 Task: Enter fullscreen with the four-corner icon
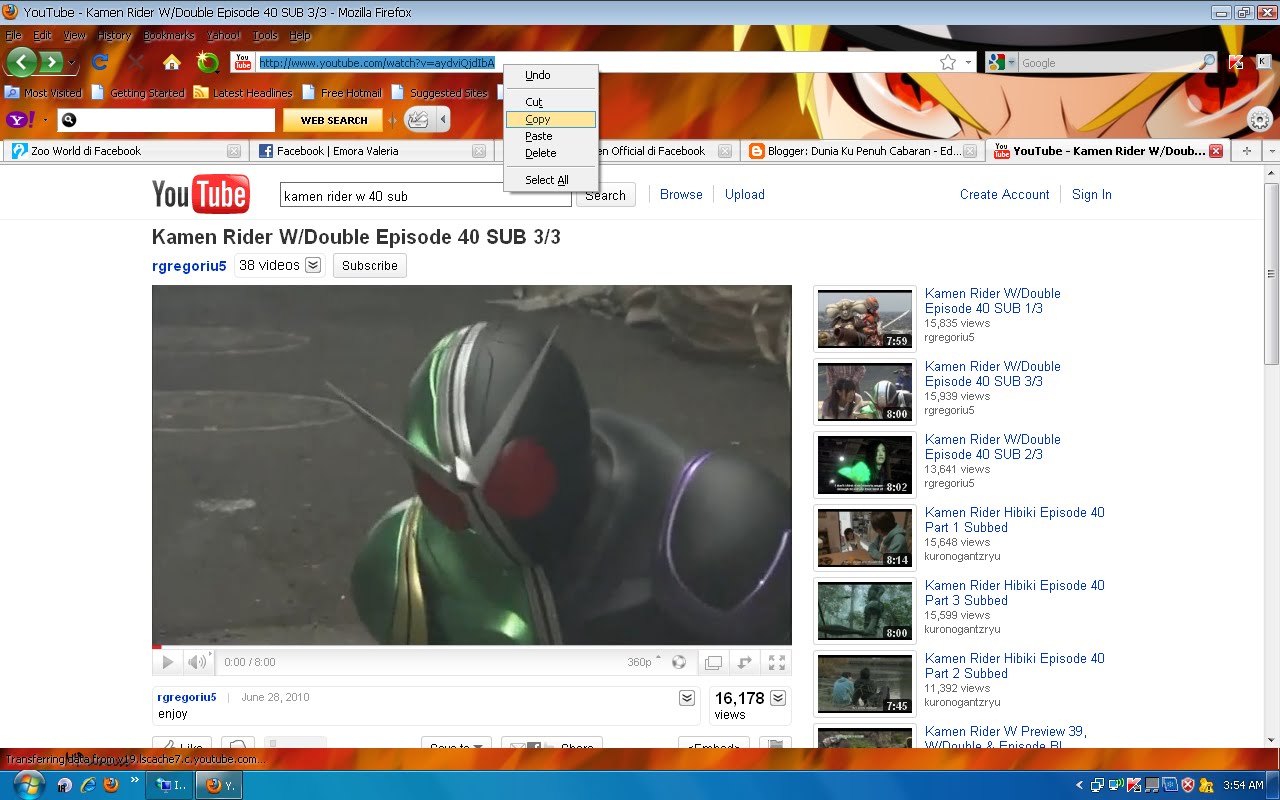click(x=776, y=662)
